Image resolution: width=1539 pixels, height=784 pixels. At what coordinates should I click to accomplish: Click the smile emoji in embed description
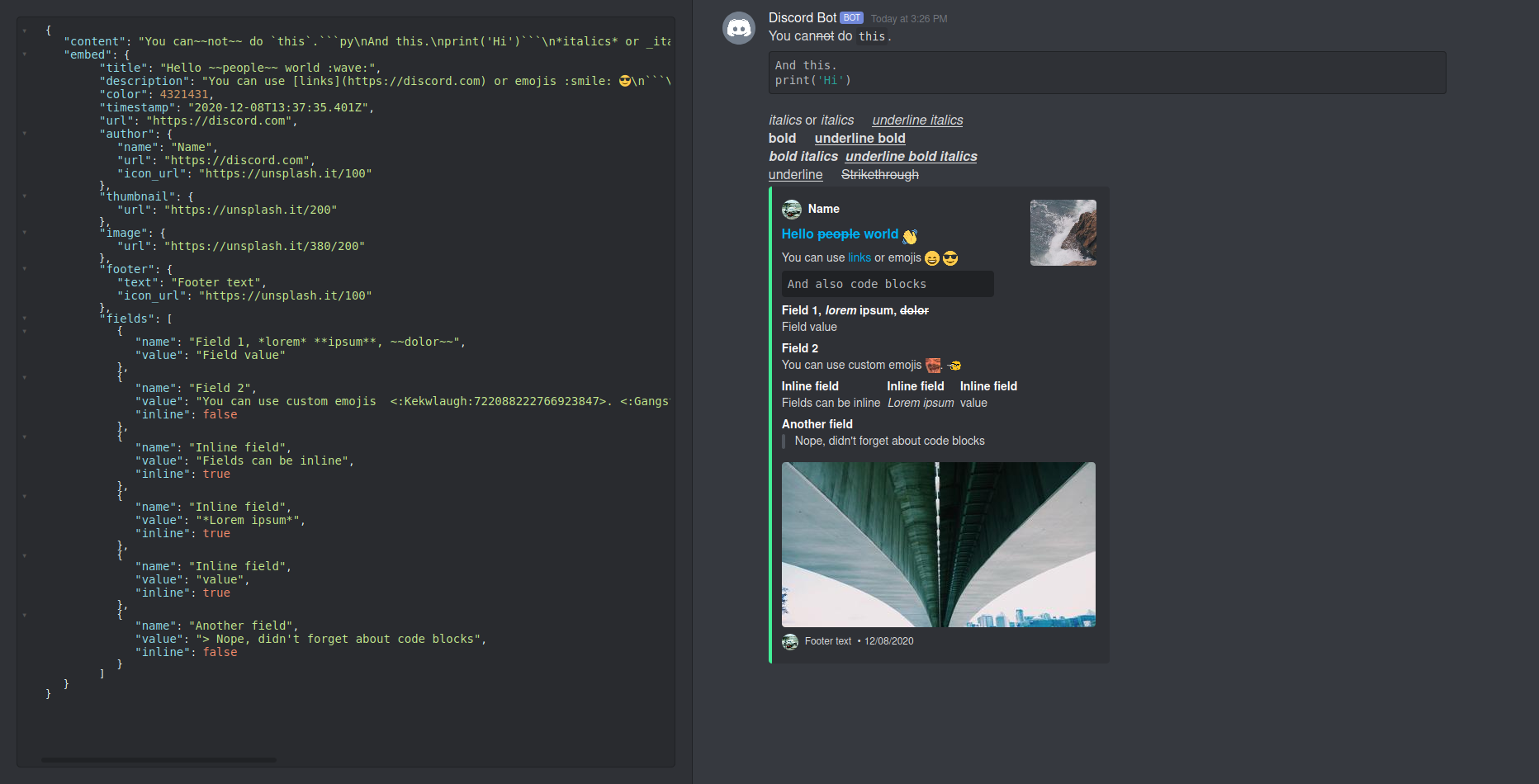pyautogui.click(x=932, y=258)
